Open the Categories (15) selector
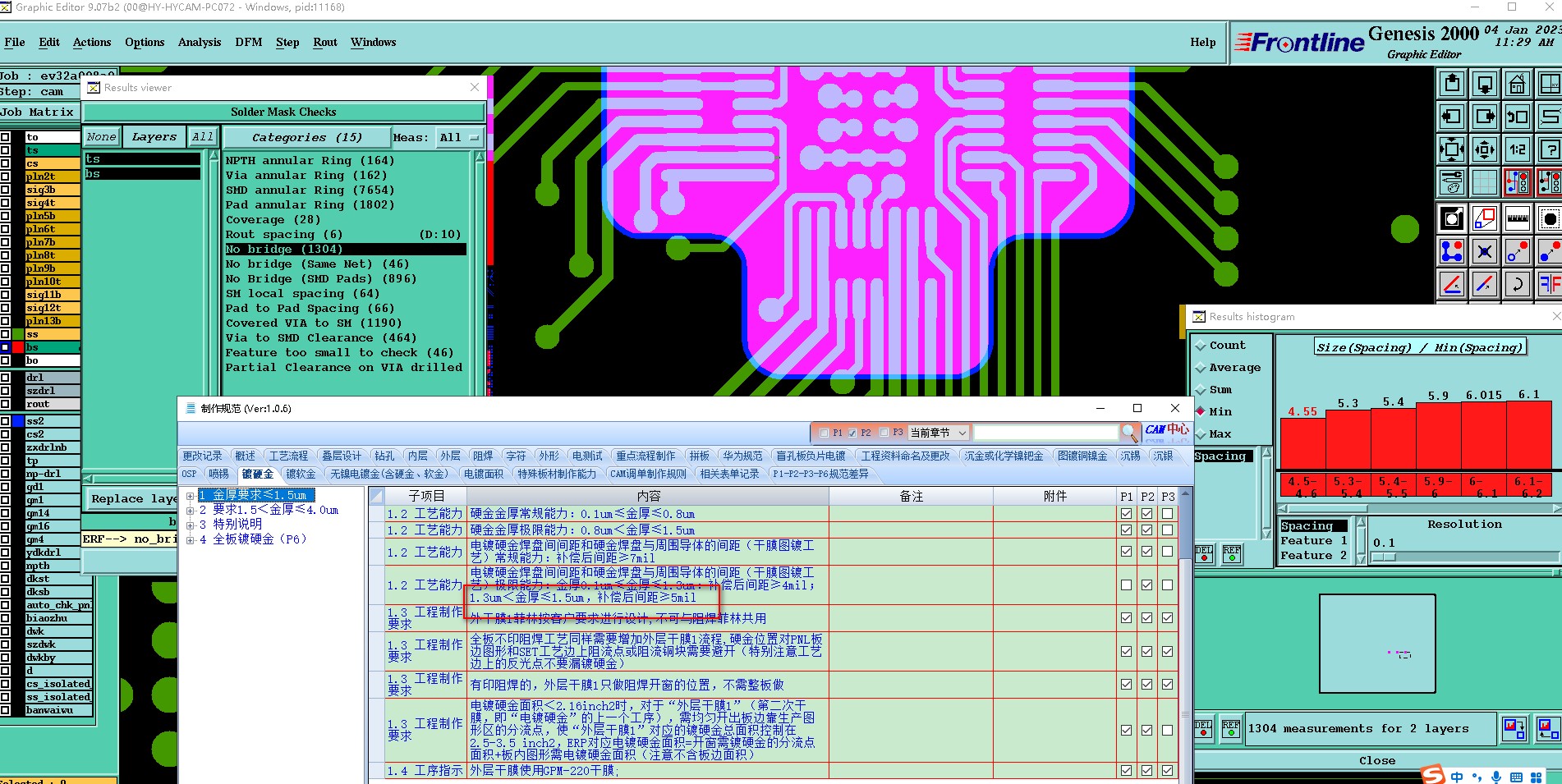 click(x=306, y=138)
